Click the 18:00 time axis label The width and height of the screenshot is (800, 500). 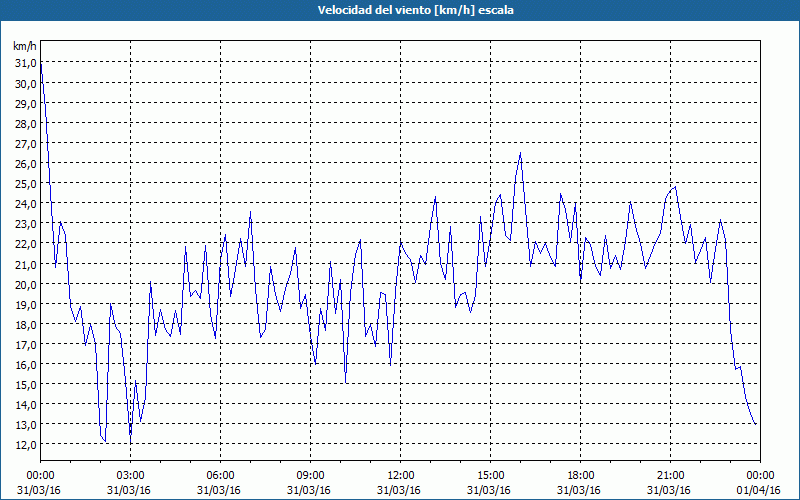tap(581, 476)
